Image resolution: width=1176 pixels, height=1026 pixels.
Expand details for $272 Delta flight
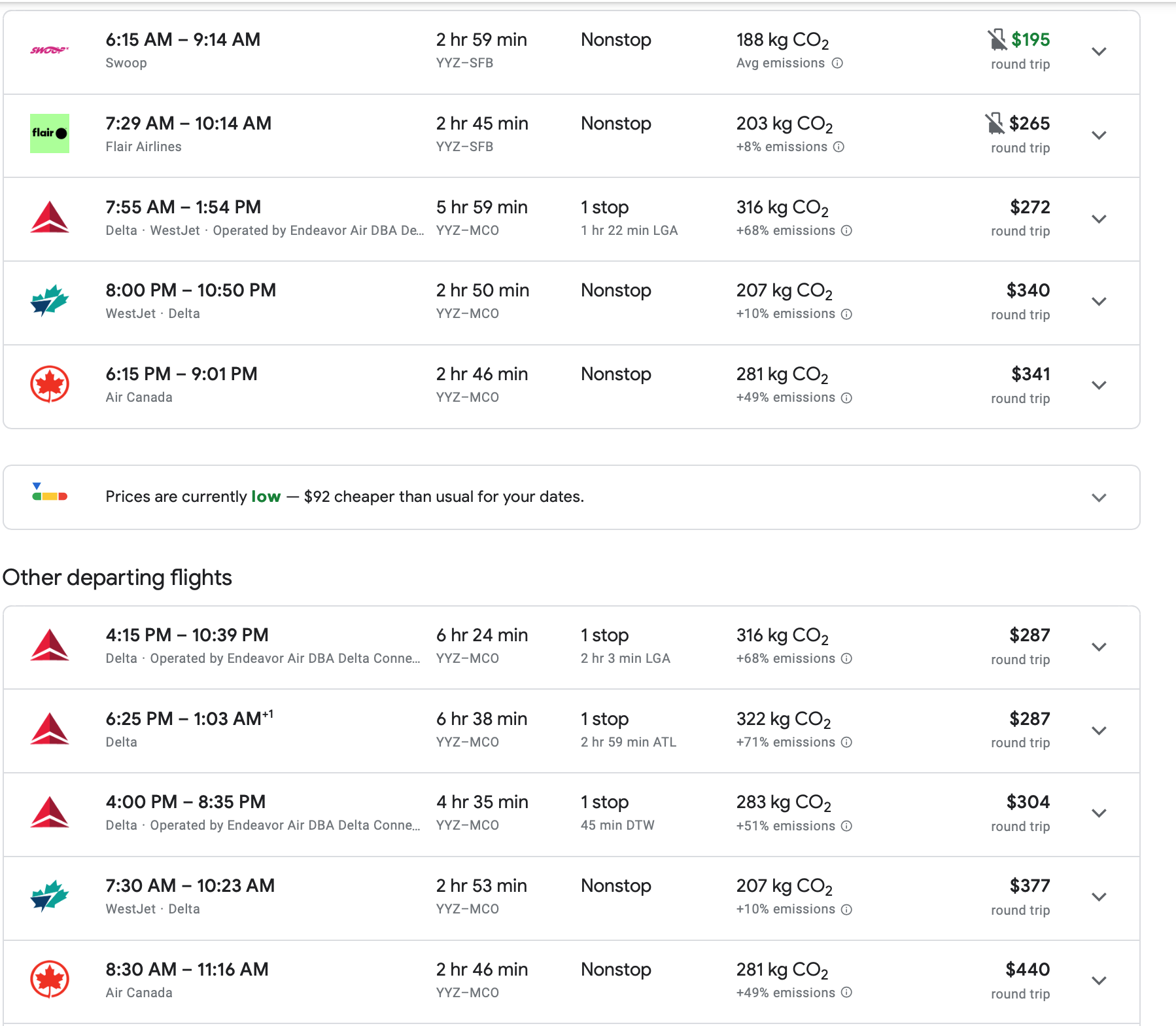click(1099, 219)
